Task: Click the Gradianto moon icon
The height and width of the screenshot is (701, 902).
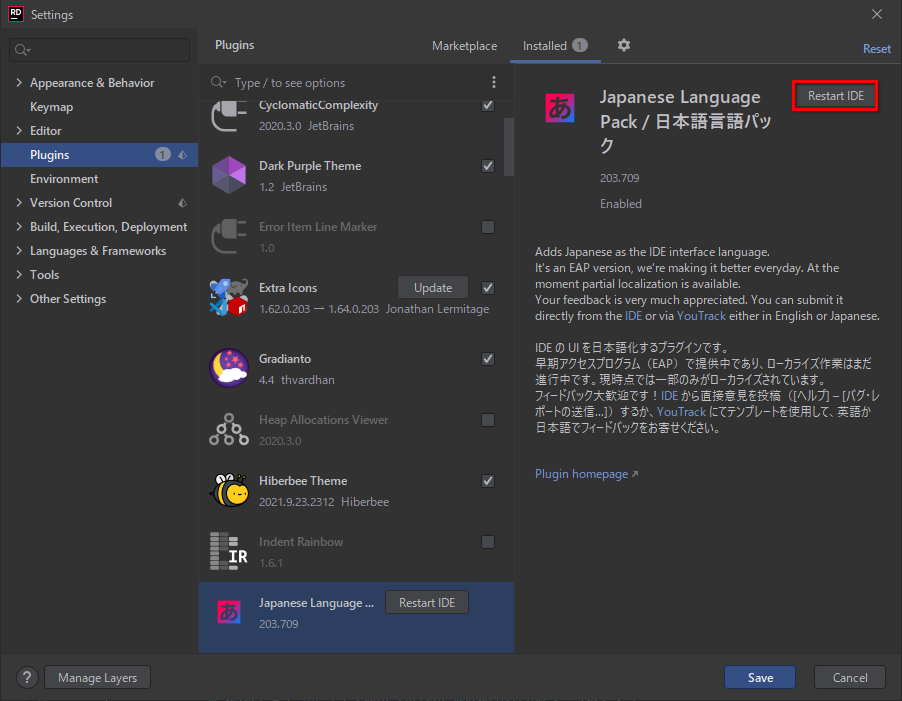Action: pos(229,368)
